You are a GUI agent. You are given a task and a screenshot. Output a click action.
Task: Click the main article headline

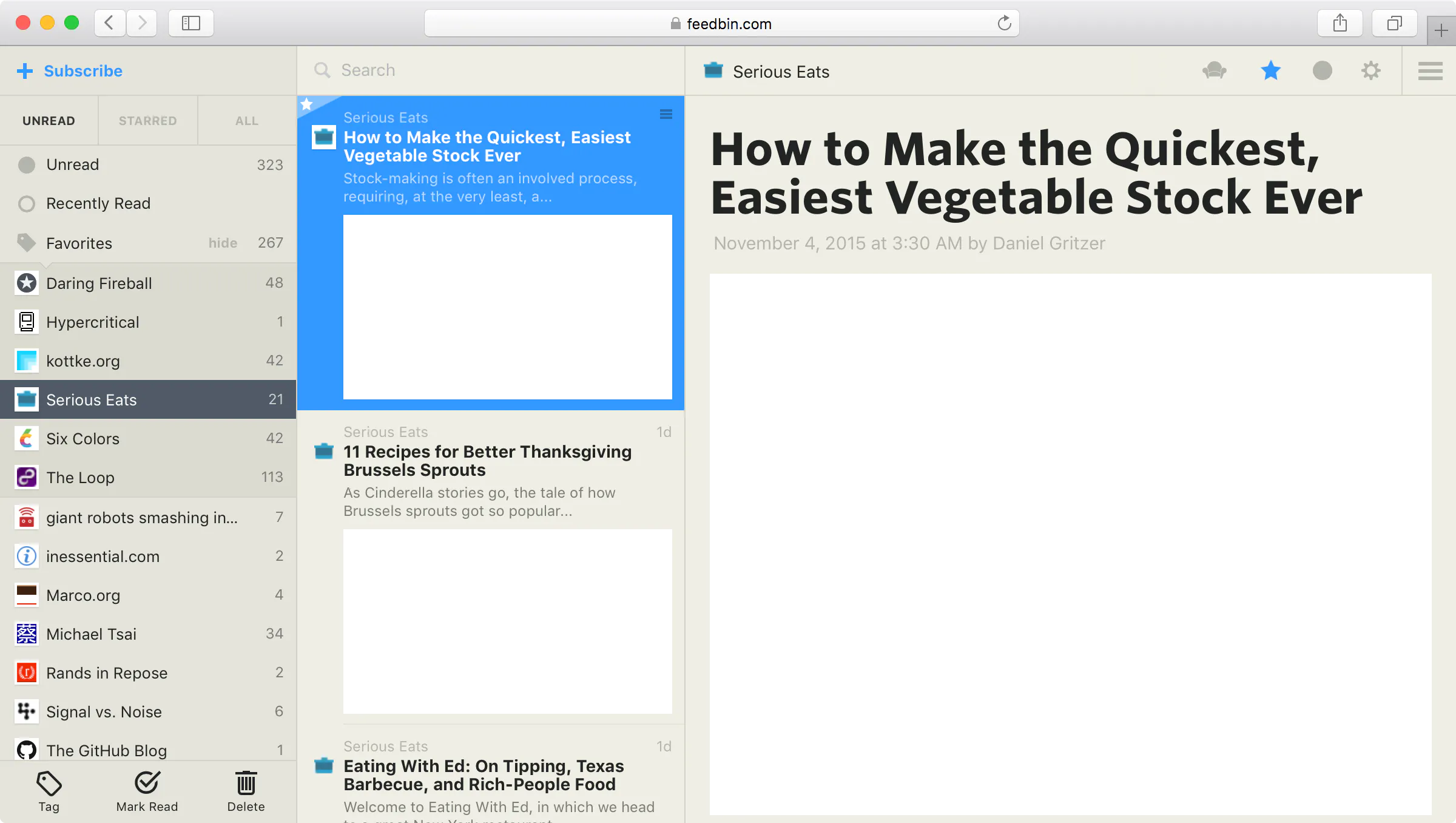point(1036,173)
